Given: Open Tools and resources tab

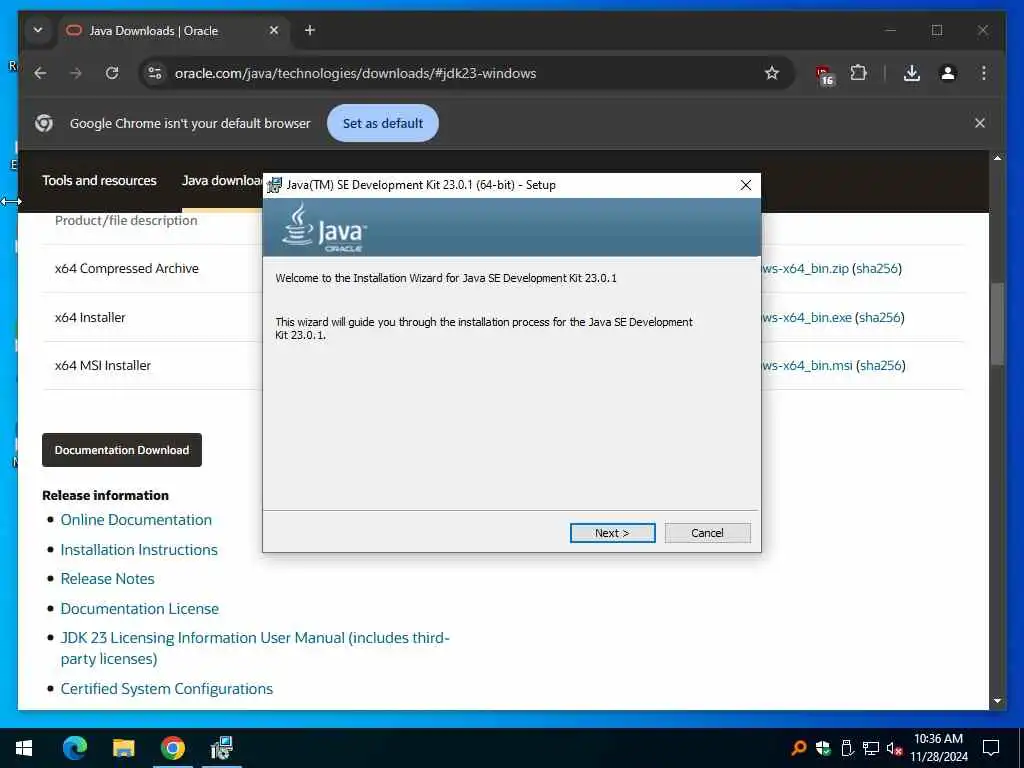Looking at the screenshot, I should pos(99,180).
